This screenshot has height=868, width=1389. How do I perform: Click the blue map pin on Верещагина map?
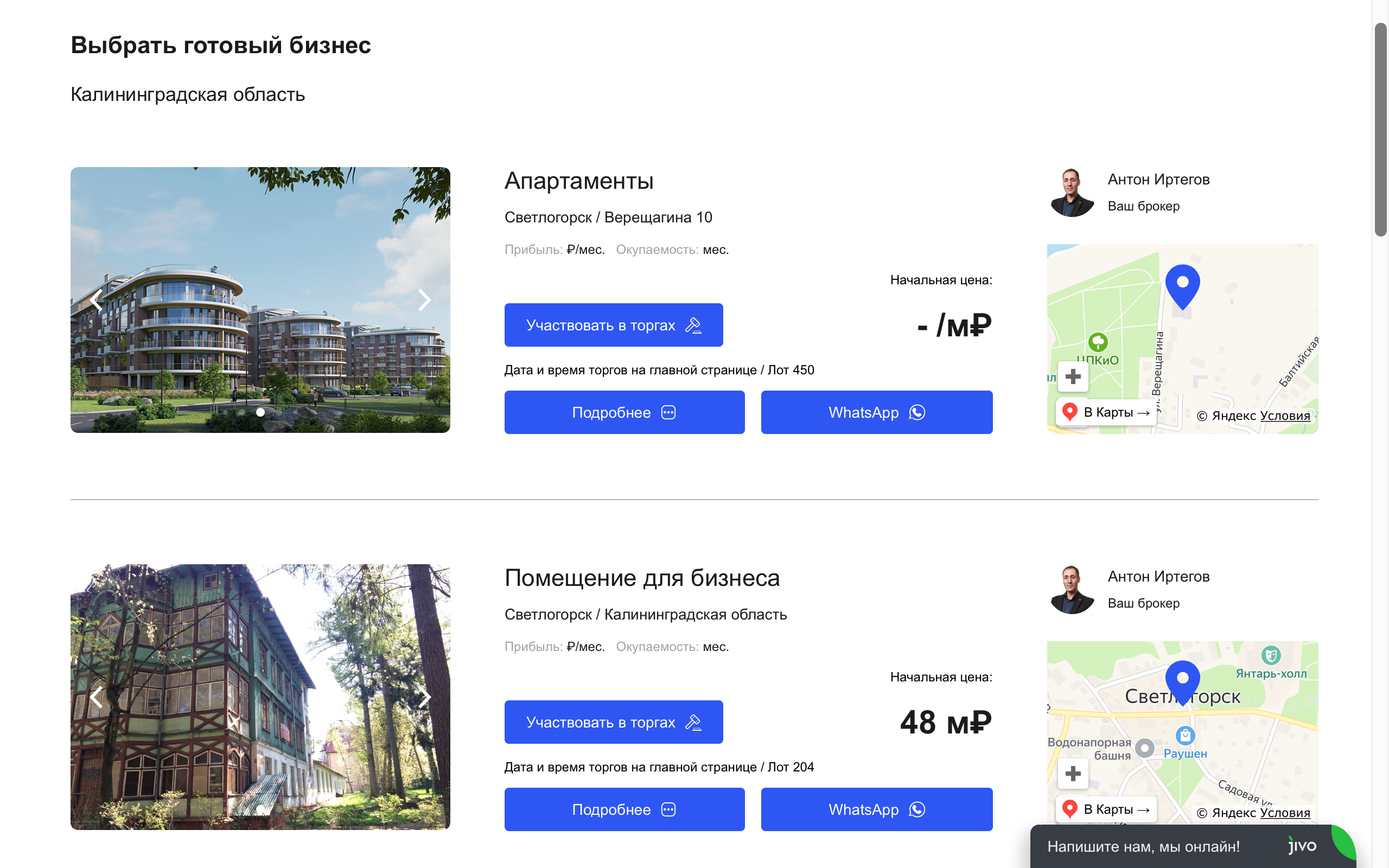pyautogui.click(x=1182, y=286)
